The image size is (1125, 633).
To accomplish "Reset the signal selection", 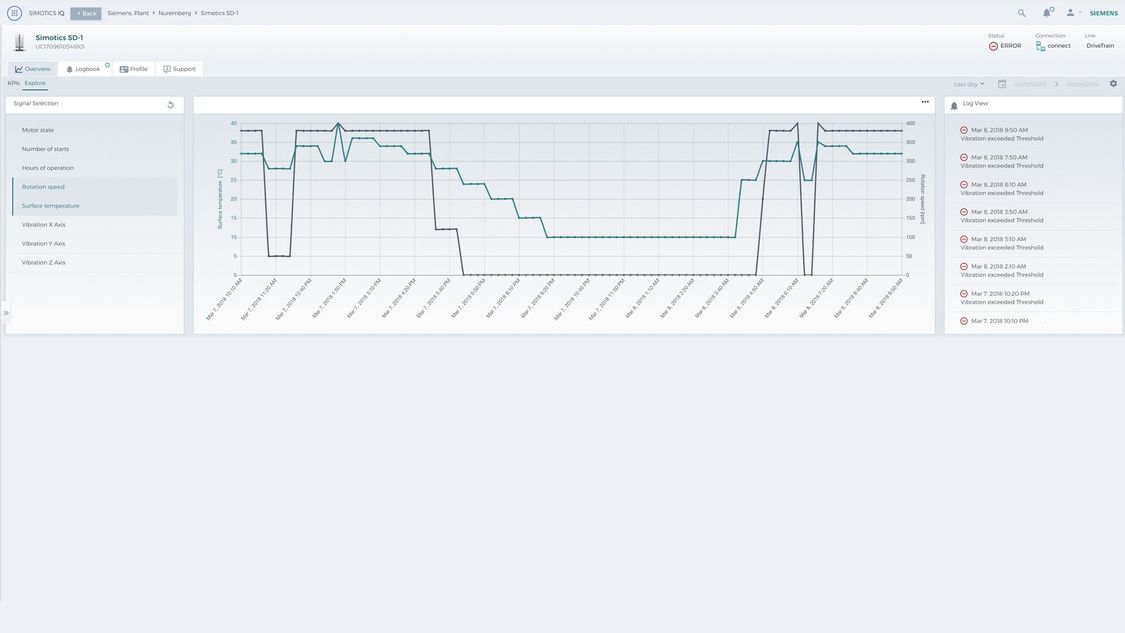I will pos(171,105).
